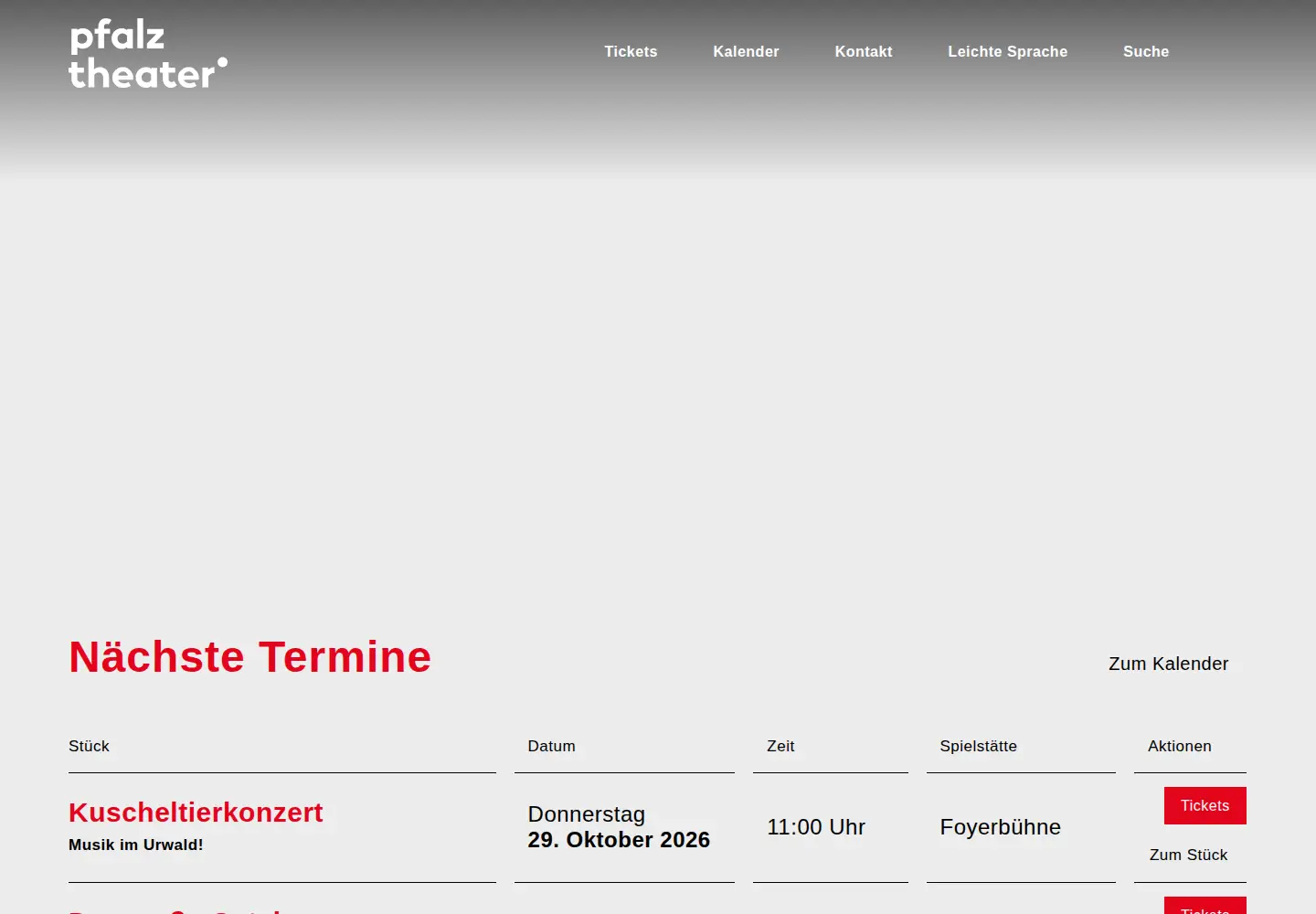The image size is (1316, 914).
Task: Select the Datum column header
Action: [552, 746]
